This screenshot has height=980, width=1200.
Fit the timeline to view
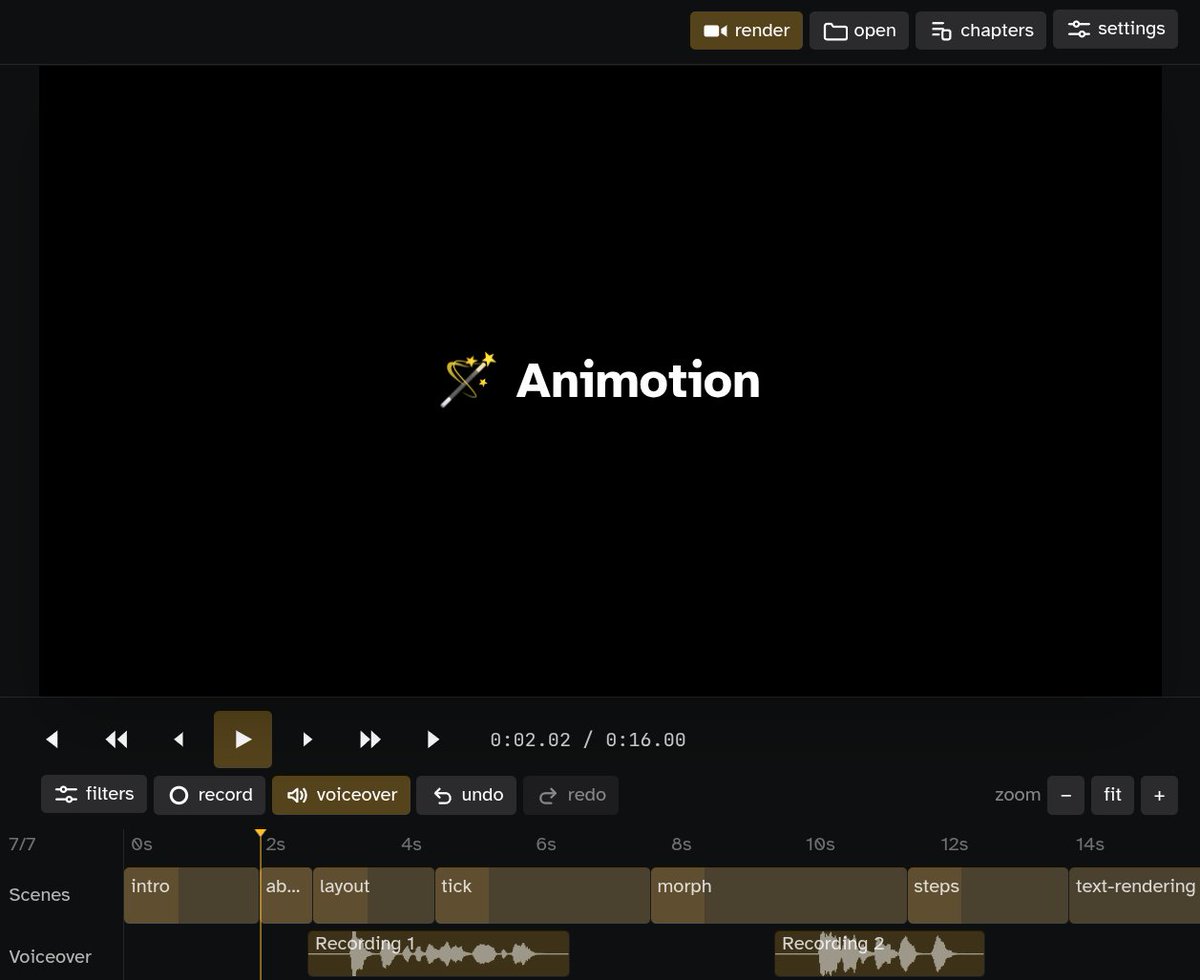click(x=1113, y=795)
